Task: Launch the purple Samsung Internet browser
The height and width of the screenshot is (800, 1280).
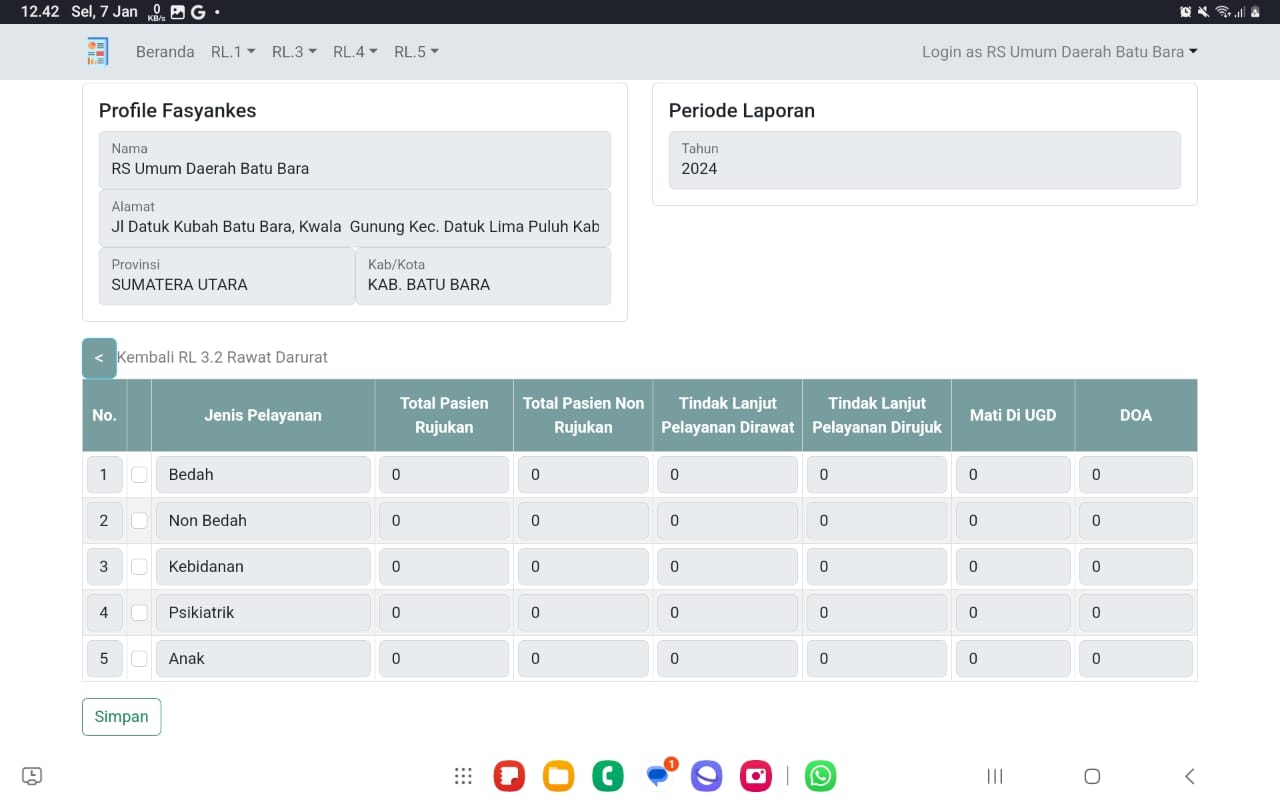Action: point(706,776)
